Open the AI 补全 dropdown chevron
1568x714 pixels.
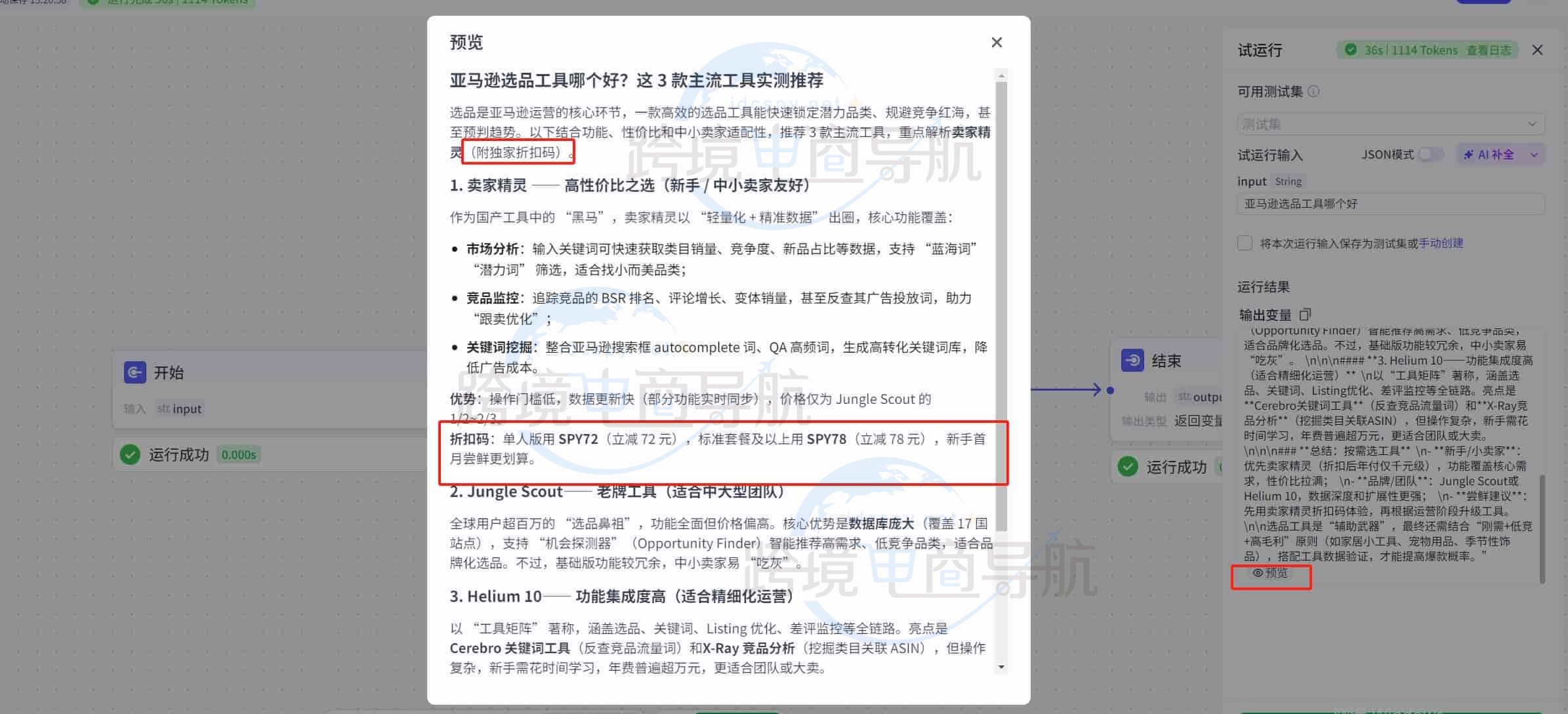[1534, 155]
